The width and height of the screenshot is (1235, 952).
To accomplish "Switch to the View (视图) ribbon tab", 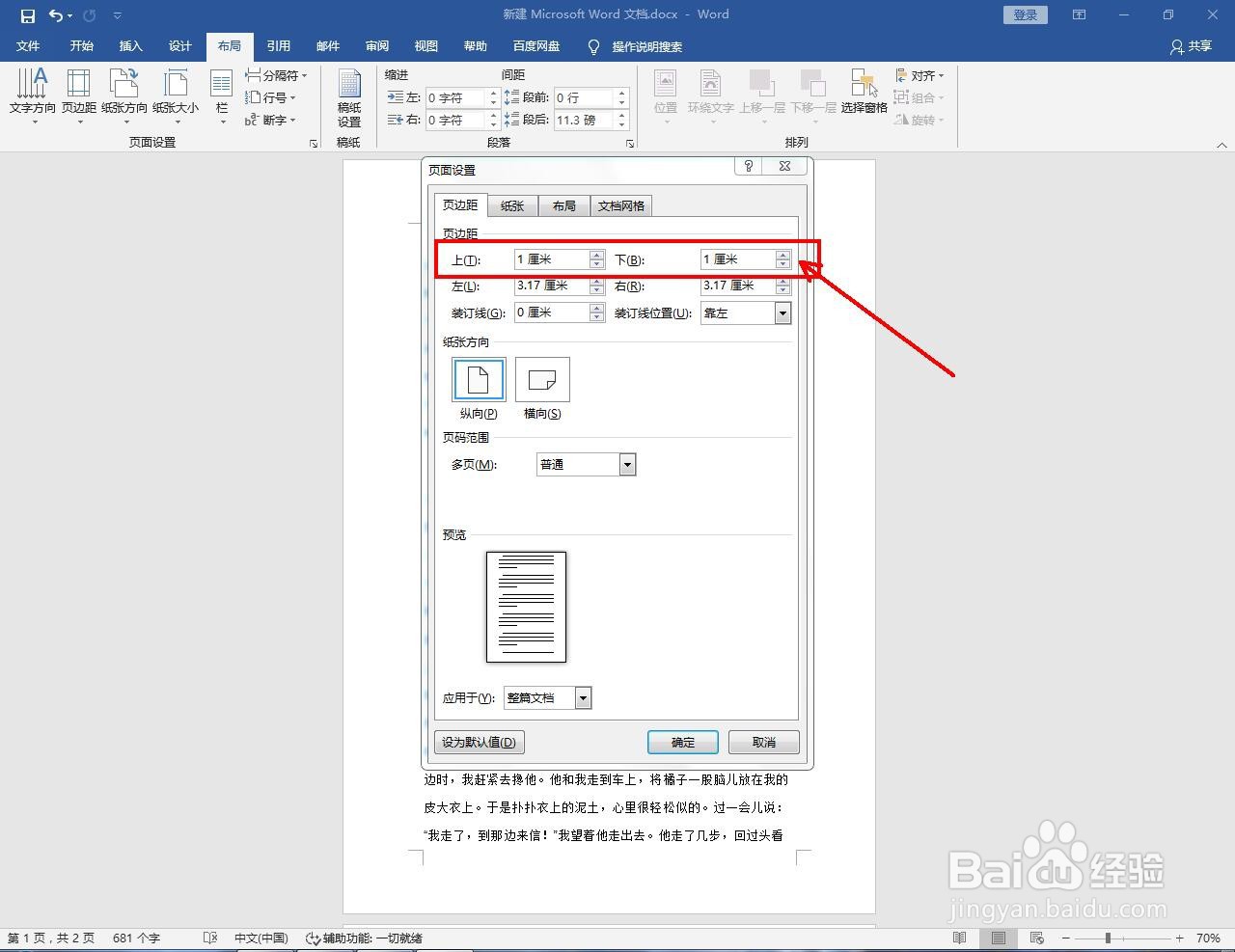I will tap(426, 46).
